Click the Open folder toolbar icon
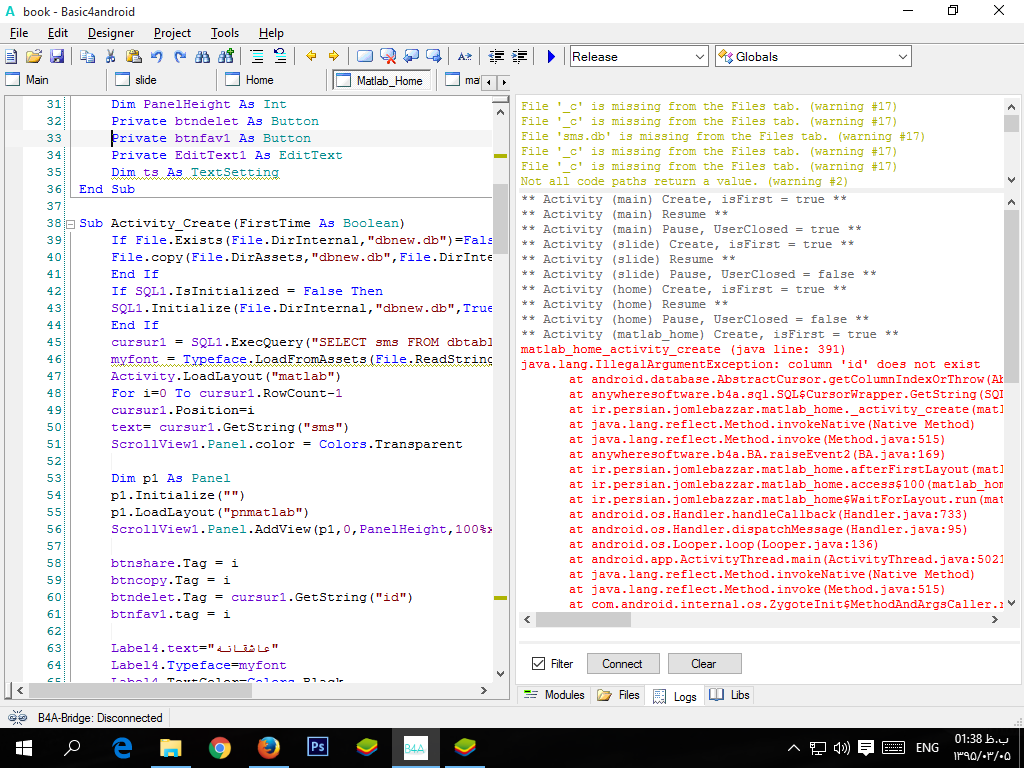Viewport: 1024px width, 768px height. (34, 57)
